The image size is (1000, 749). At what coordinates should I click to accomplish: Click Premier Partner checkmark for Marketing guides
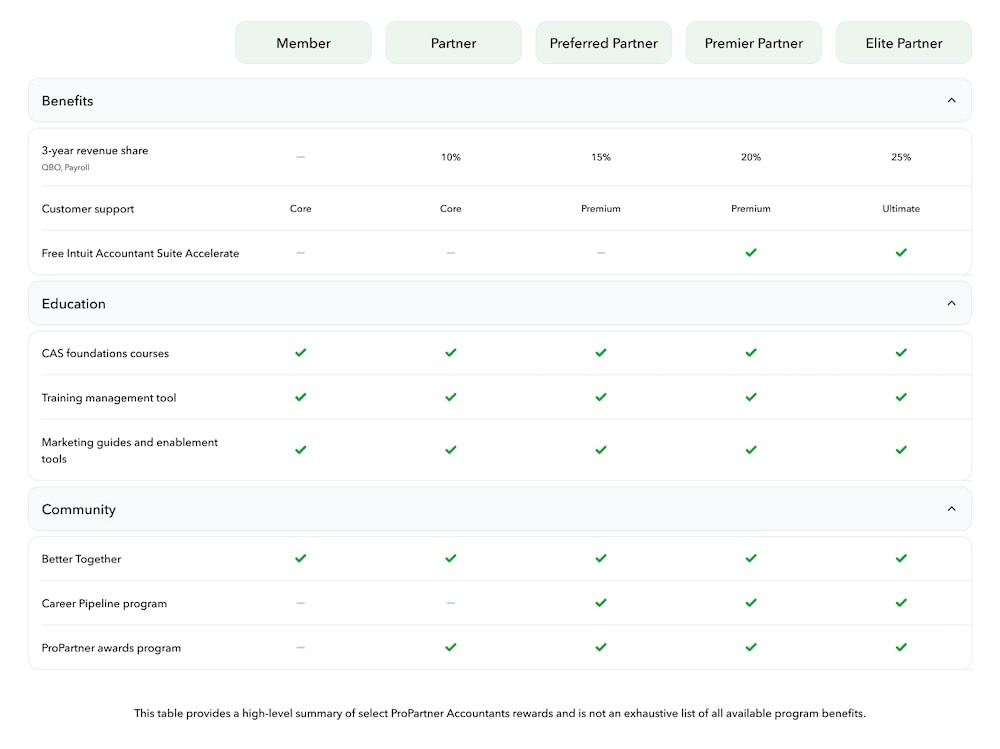click(x=751, y=450)
